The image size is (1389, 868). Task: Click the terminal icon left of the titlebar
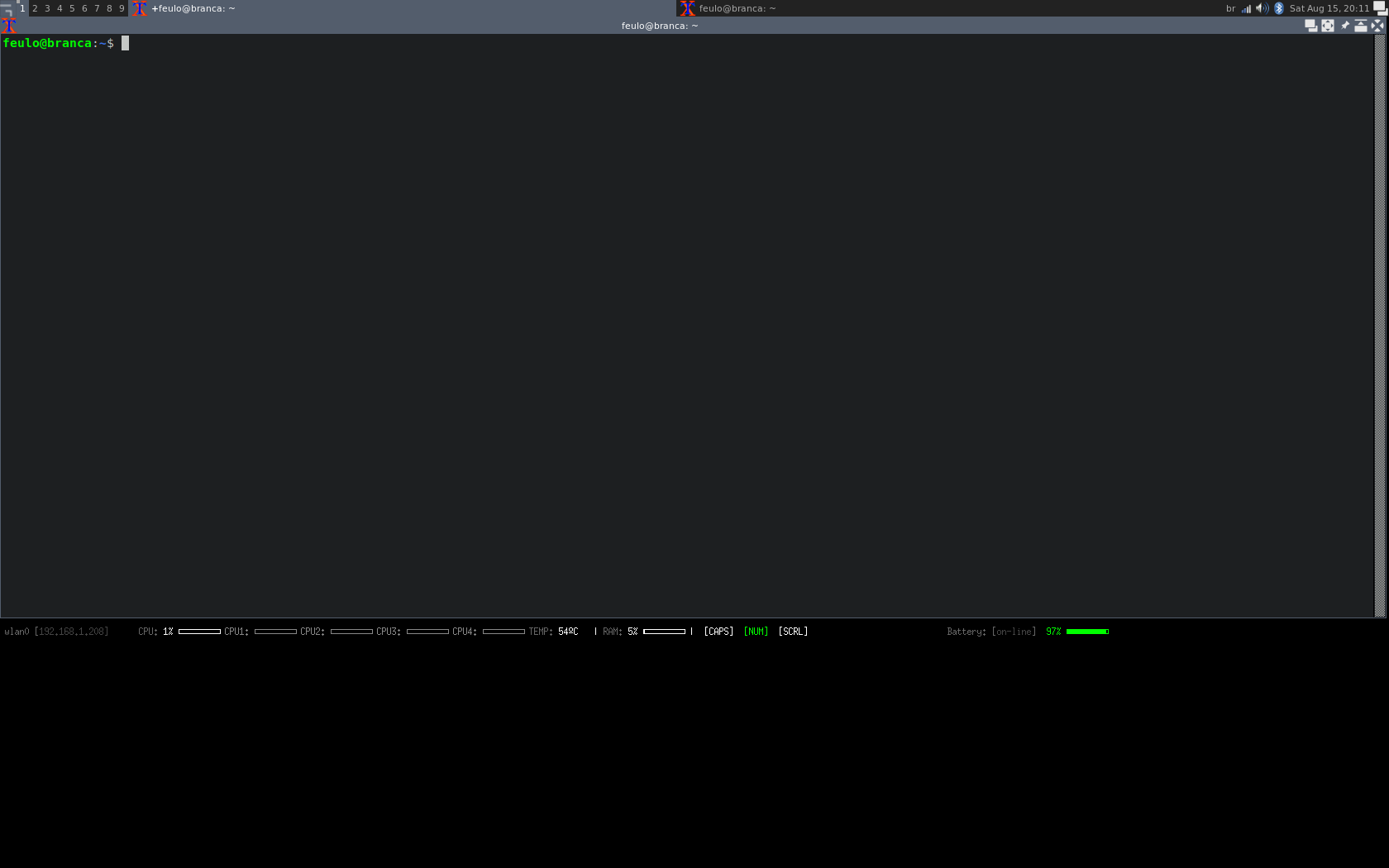tap(9, 26)
